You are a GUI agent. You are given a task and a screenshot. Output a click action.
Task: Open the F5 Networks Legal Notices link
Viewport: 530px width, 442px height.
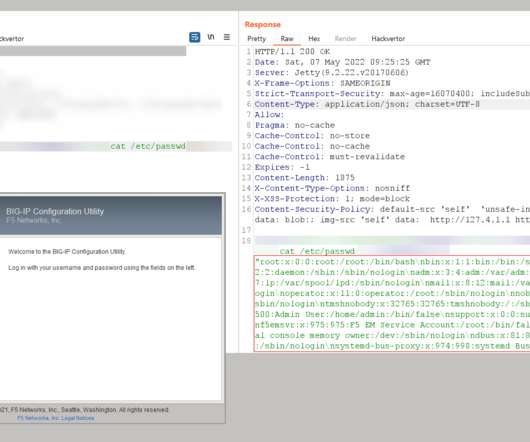tap(56, 418)
